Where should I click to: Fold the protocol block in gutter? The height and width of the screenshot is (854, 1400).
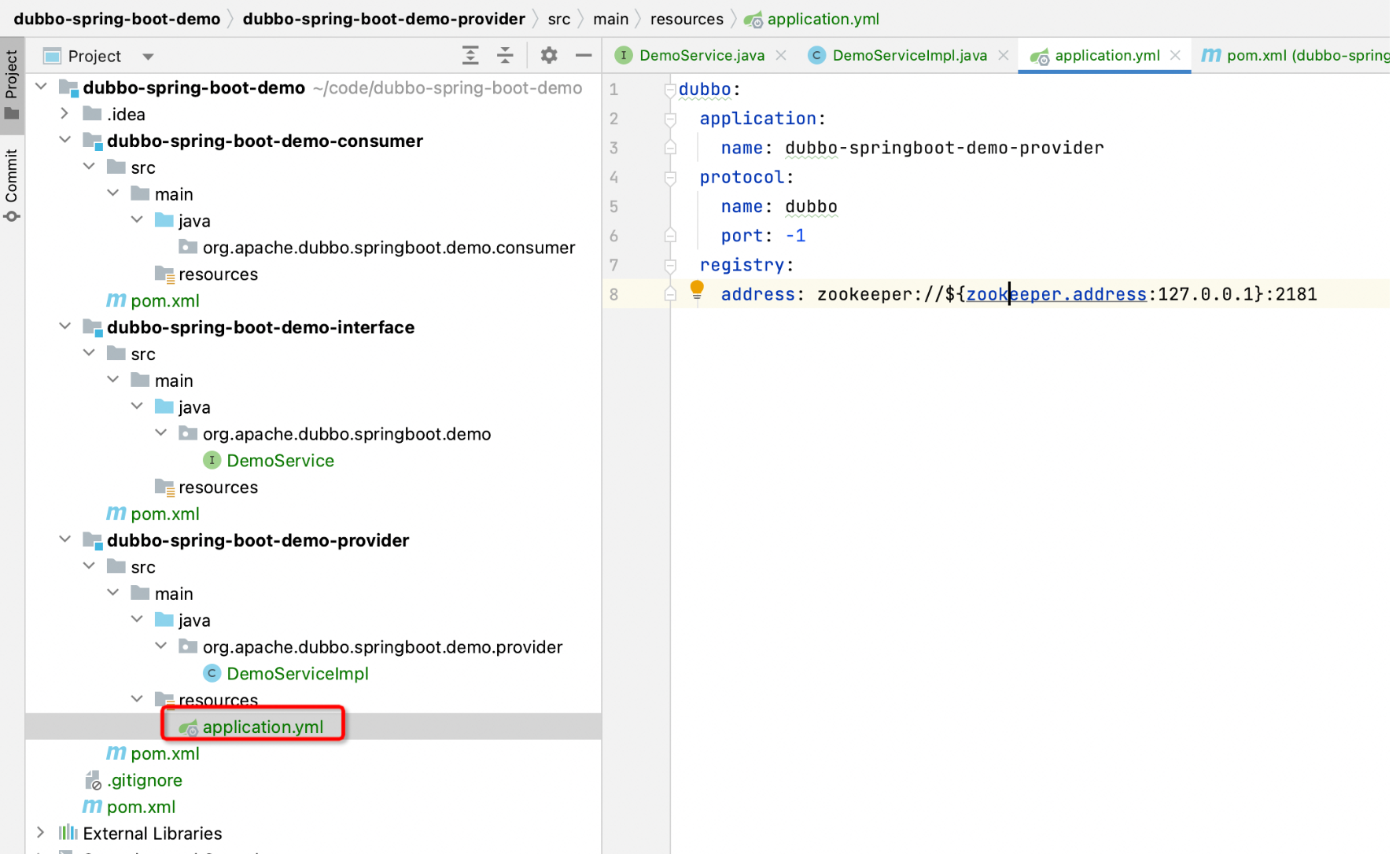tap(670, 178)
